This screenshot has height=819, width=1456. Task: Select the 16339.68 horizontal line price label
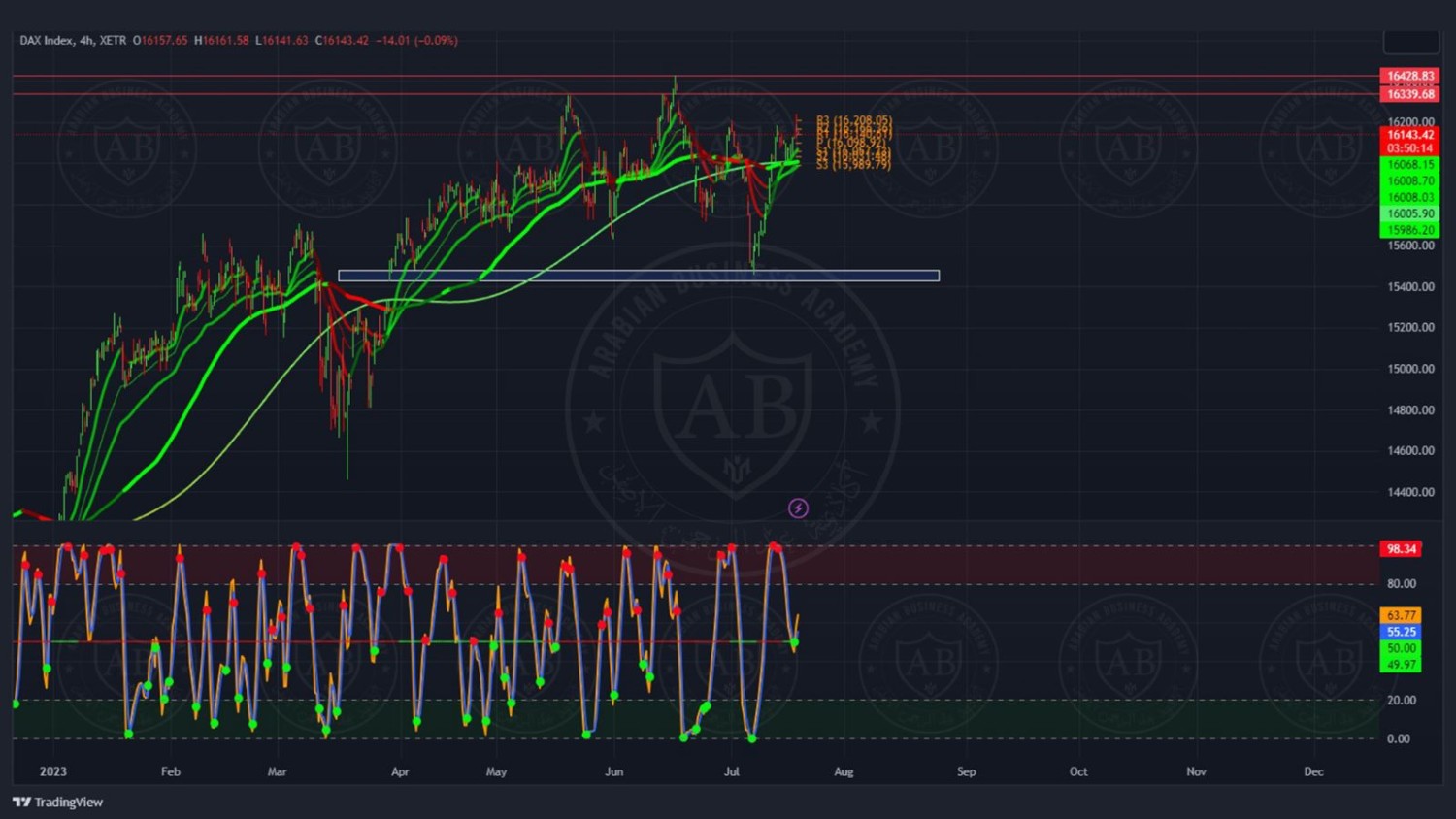pyautogui.click(x=1409, y=94)
